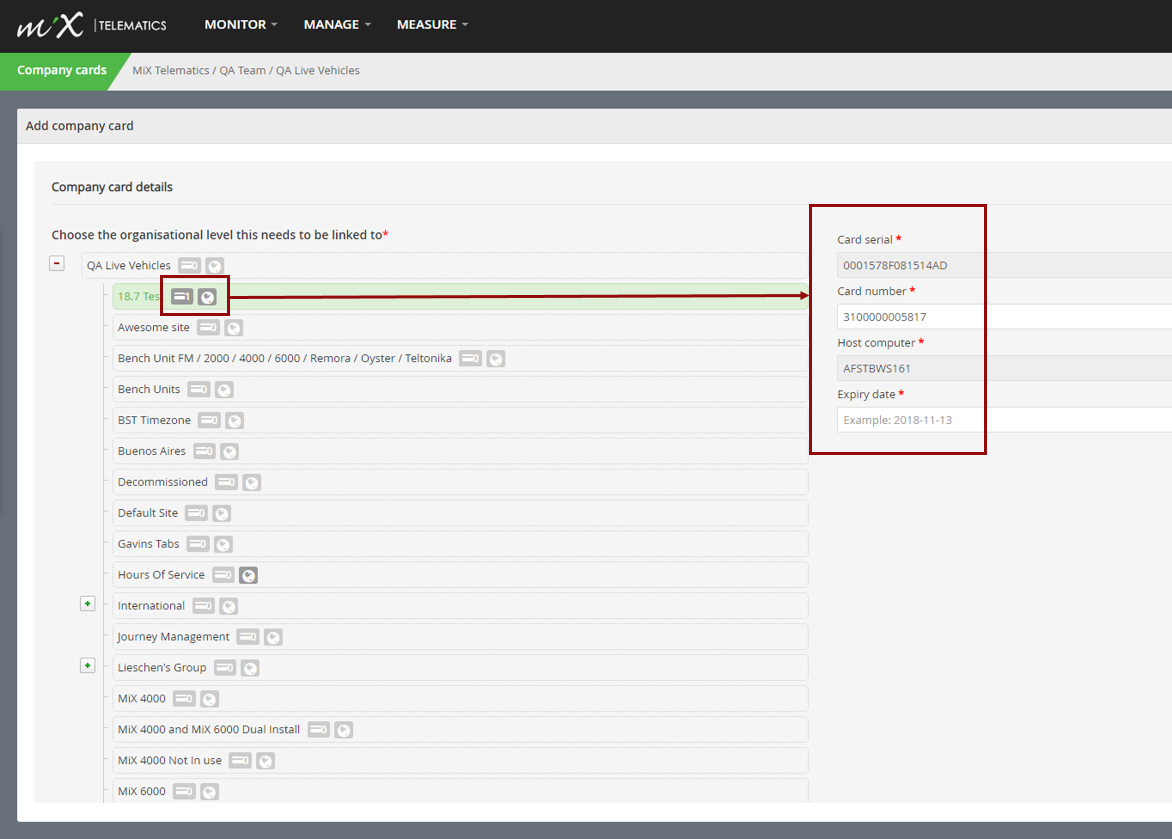Collapse the QA Live Vehicles tree node
Viewport: 1172px width, 839px height.
pos(57,263)
